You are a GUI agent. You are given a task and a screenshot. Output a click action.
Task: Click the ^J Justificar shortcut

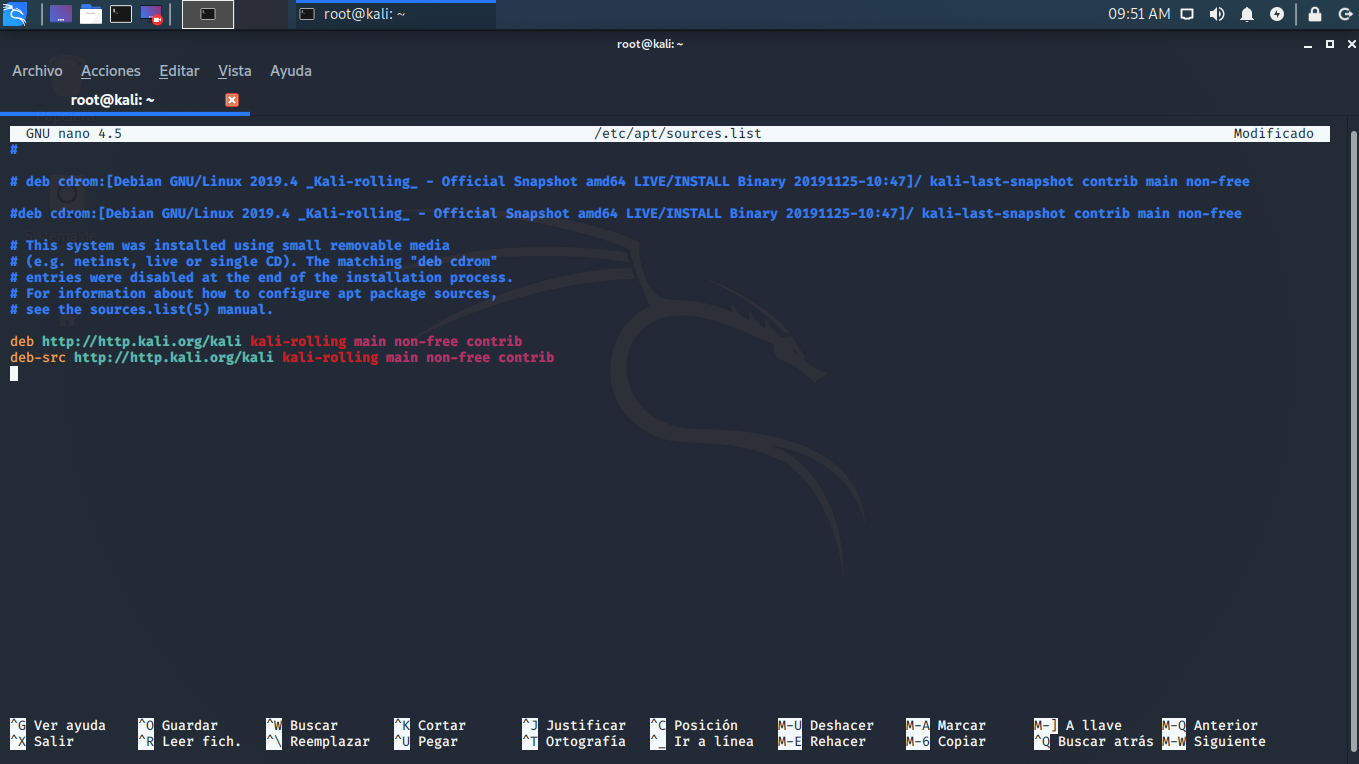tap(574, 726)
